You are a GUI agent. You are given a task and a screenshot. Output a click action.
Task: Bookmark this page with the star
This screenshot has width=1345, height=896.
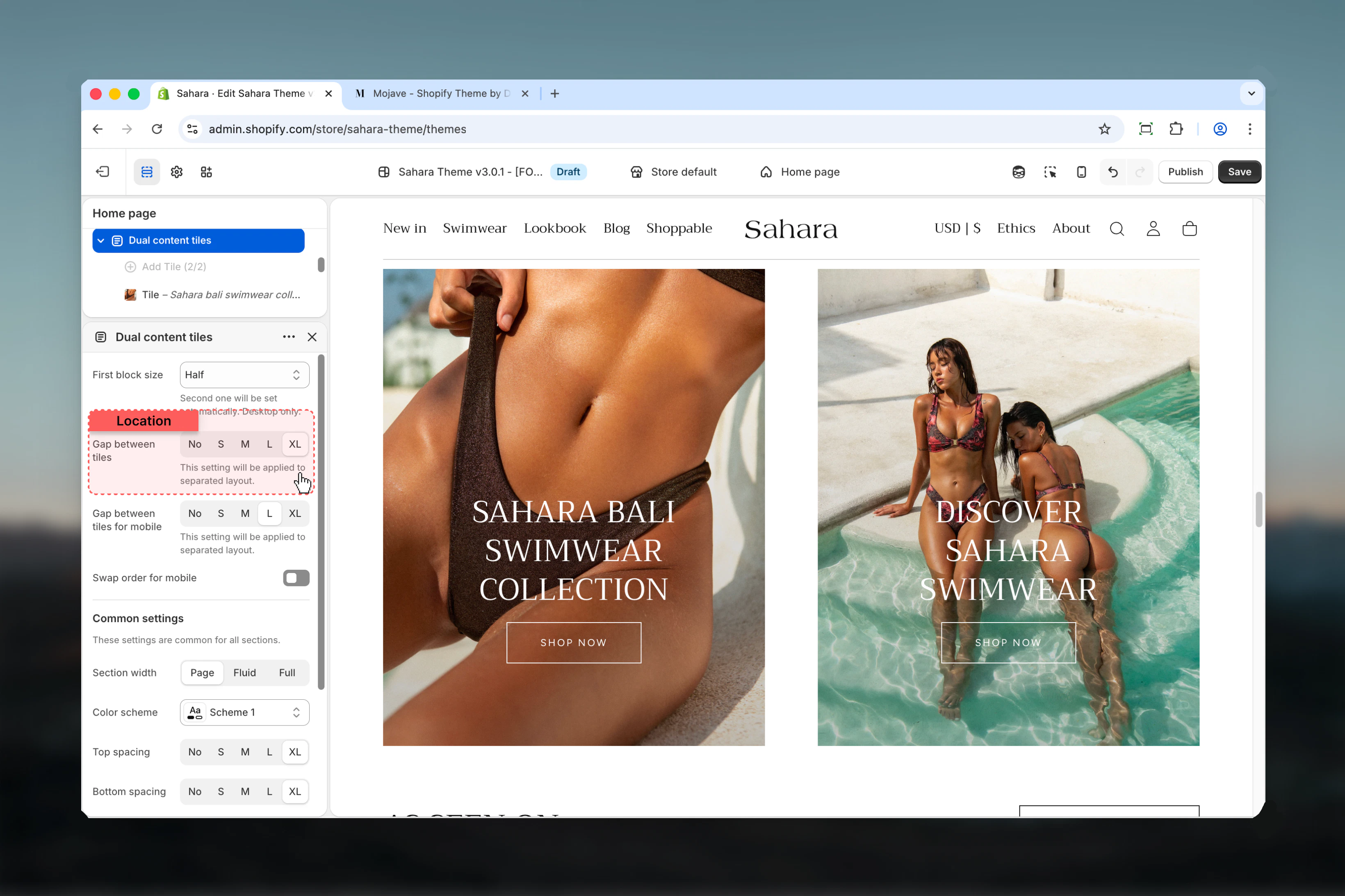click(1104, 129)
